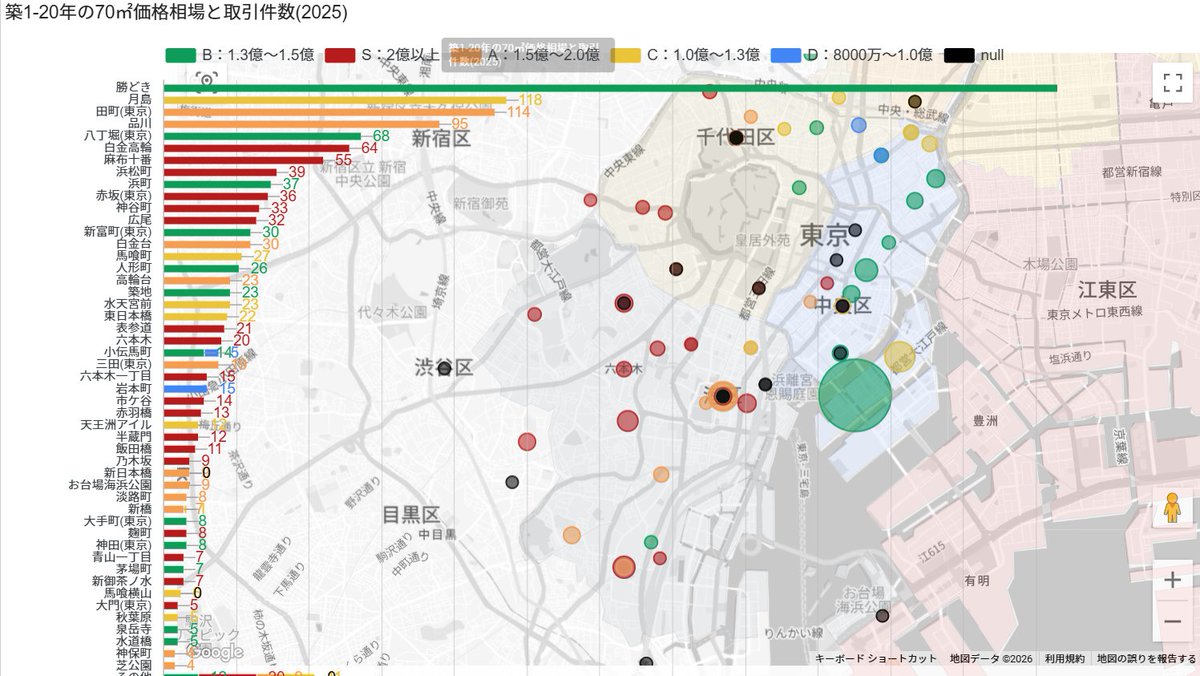Image resolution: width=1200 pixels, height=676 pixels.
Task: Click the axis label 築地
Action: (x=140, y=291)
